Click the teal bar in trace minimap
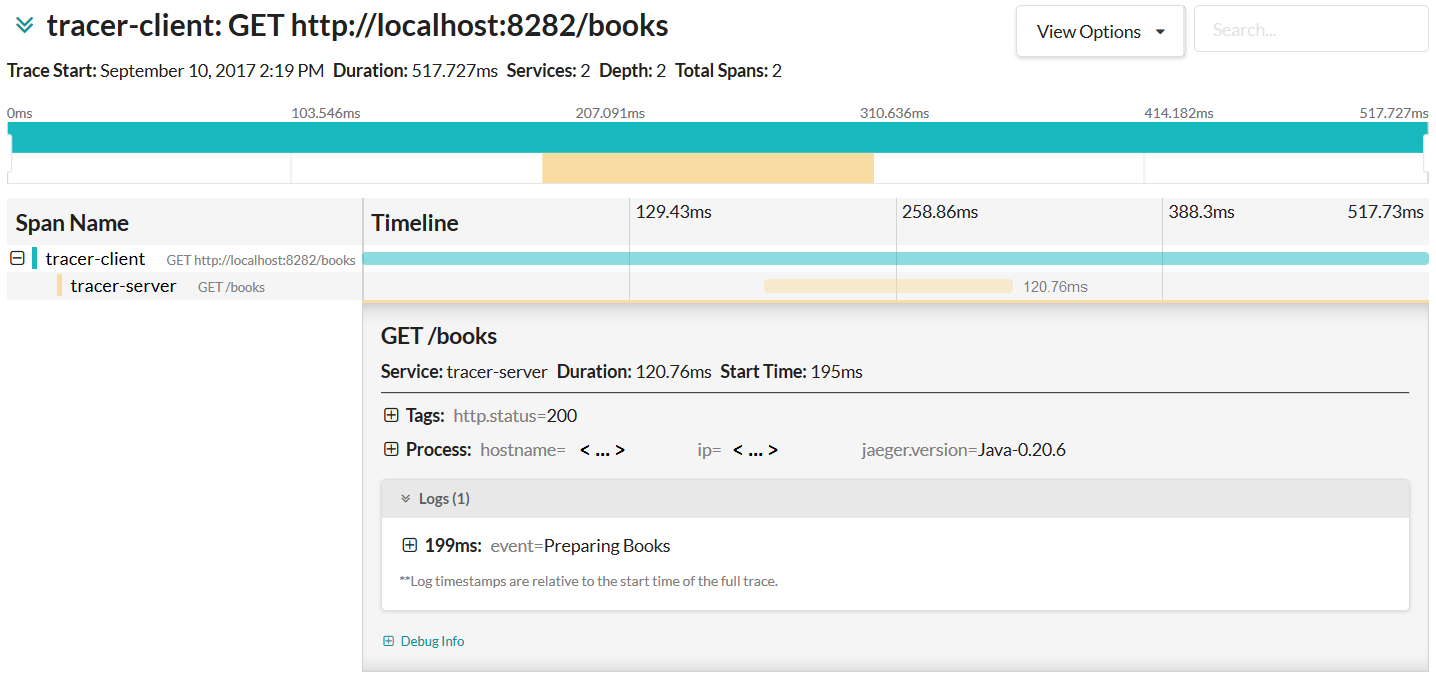The width and height of the screenshot is (1436, 684). tap(717, 138)
